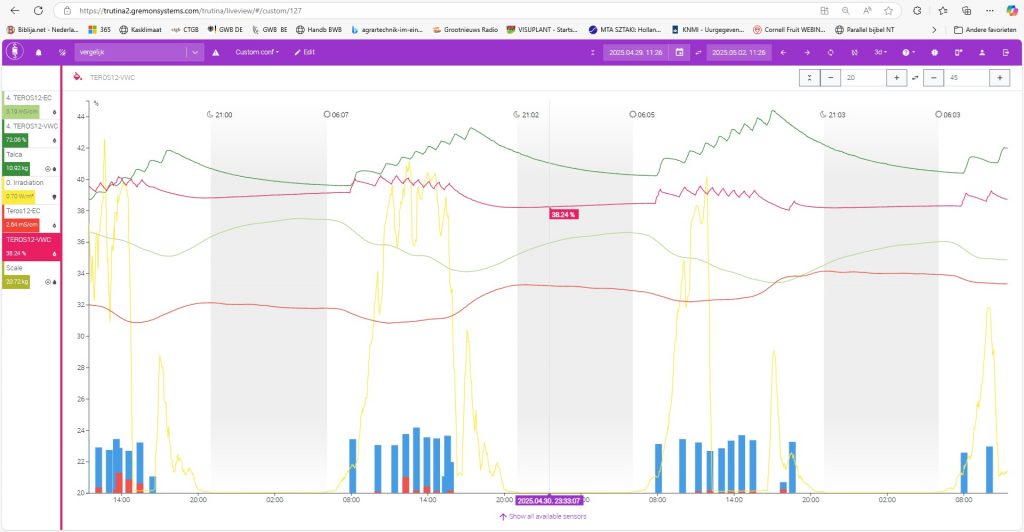
Task: Open the Andere favorieten folder
Action: click(x=985, y=30)
